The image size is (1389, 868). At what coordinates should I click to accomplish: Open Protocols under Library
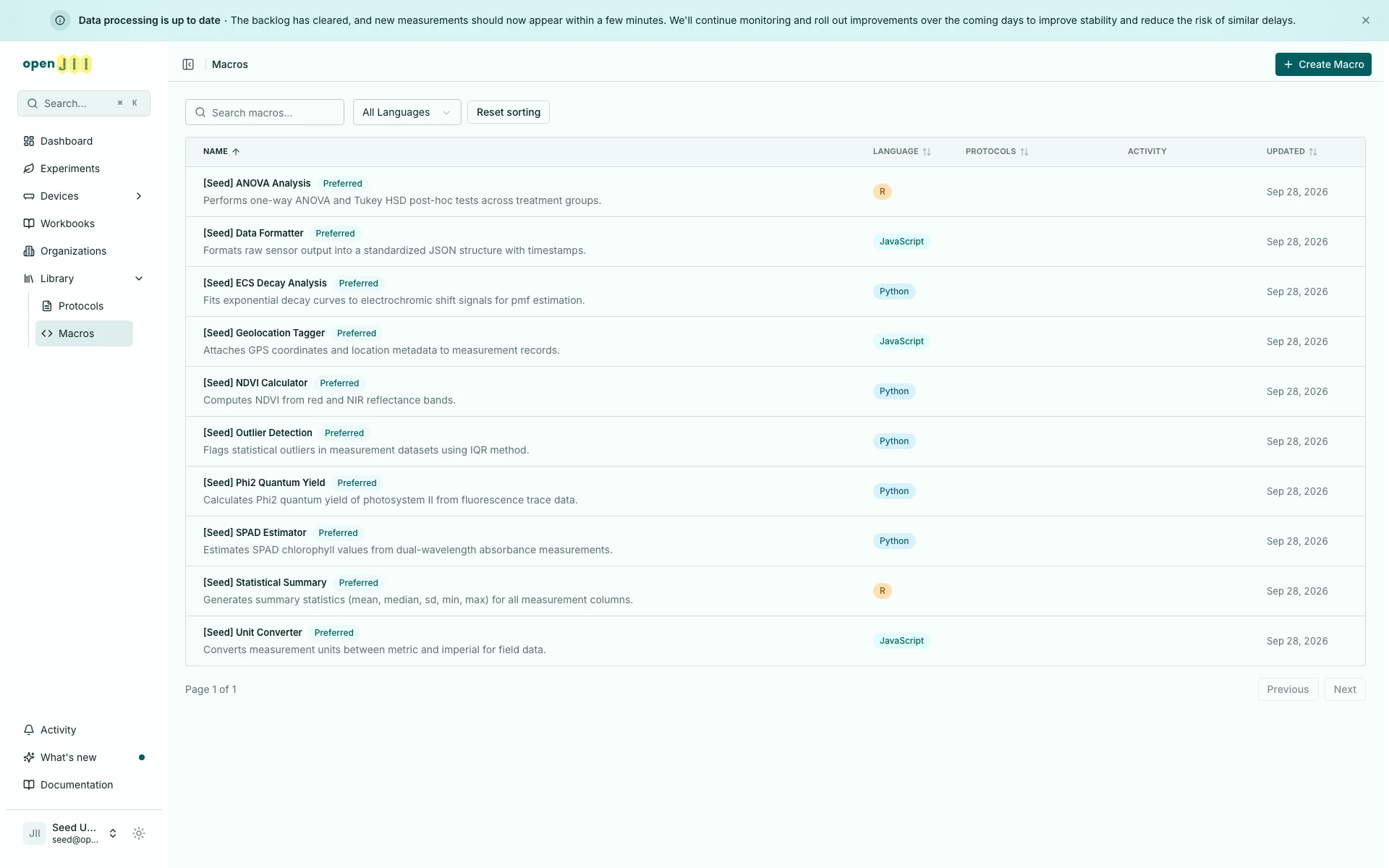coord(84,306)
